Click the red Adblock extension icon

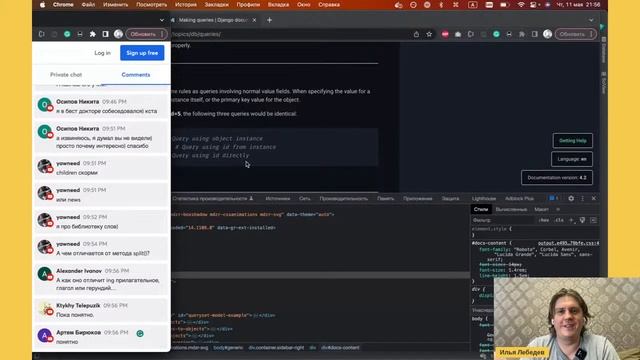coord(445,34)
